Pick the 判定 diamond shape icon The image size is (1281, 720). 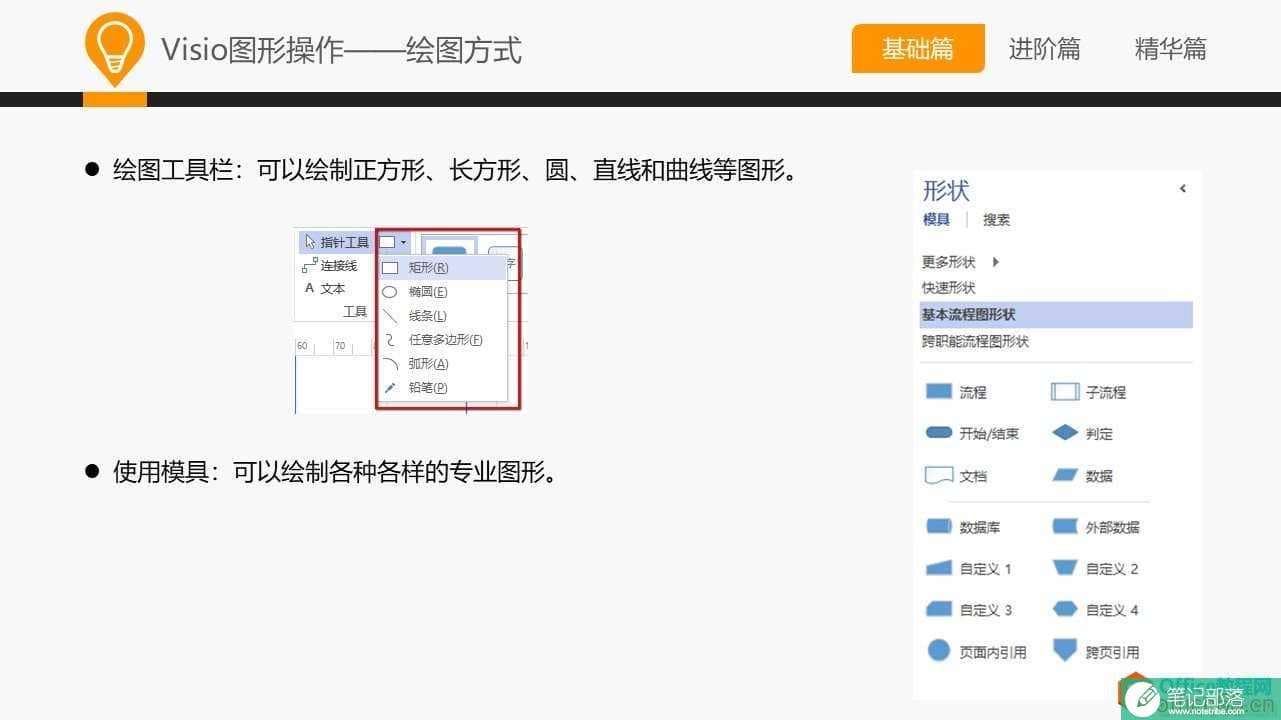(1065, 433)
